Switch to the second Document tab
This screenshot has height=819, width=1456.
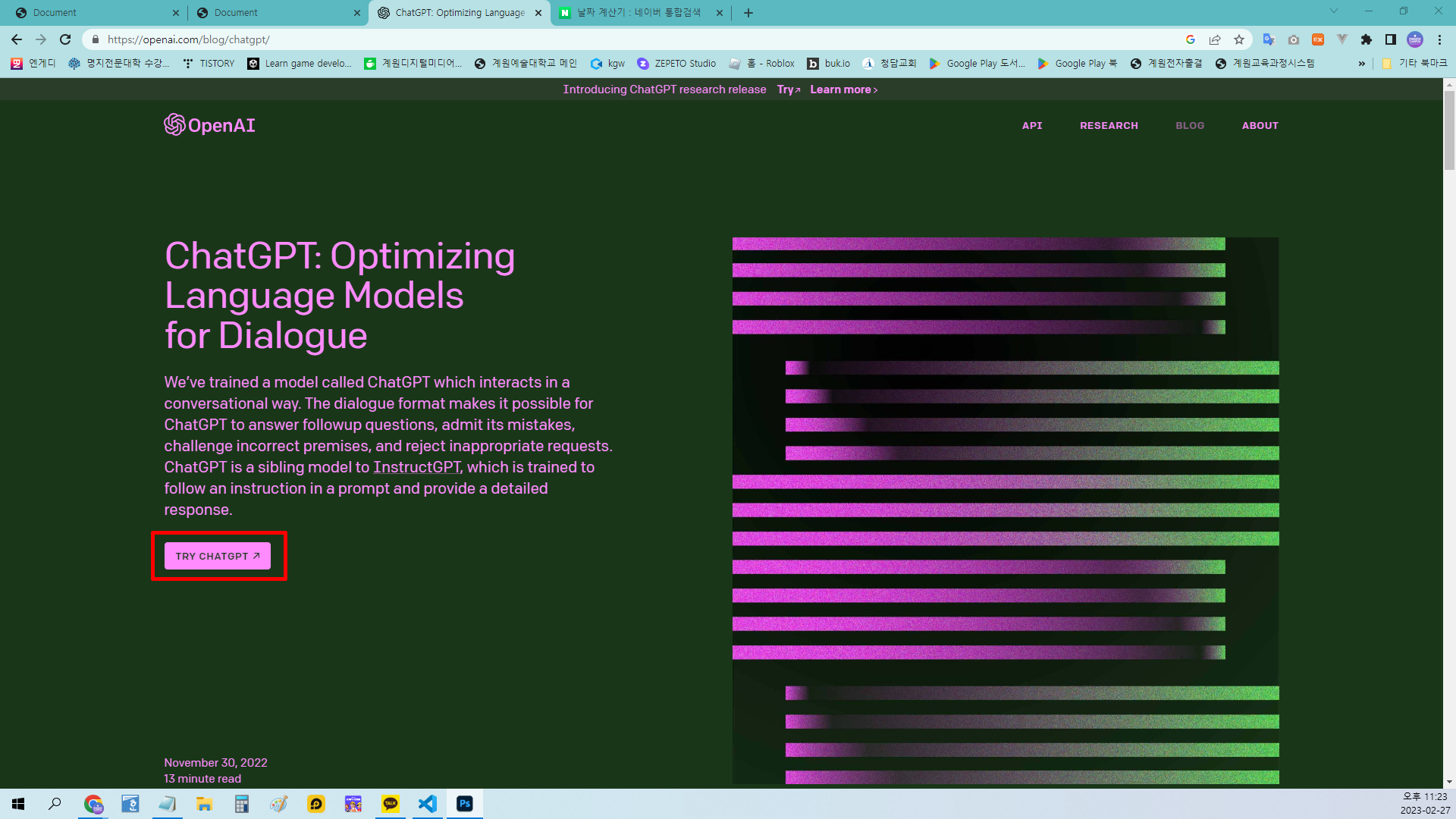[x=277, y=13]
